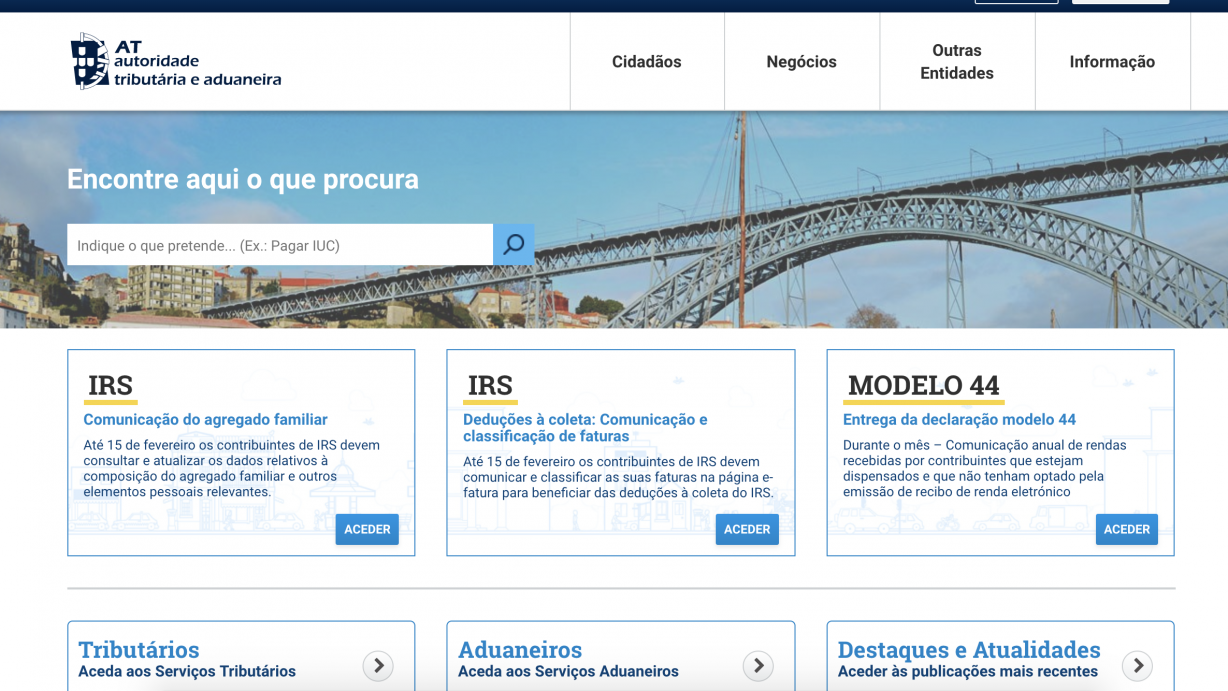The image size is (1228, 691).
Task: Open the Destaques e Atualidades chevron arrow
Action: click(x=1138, y=665)
